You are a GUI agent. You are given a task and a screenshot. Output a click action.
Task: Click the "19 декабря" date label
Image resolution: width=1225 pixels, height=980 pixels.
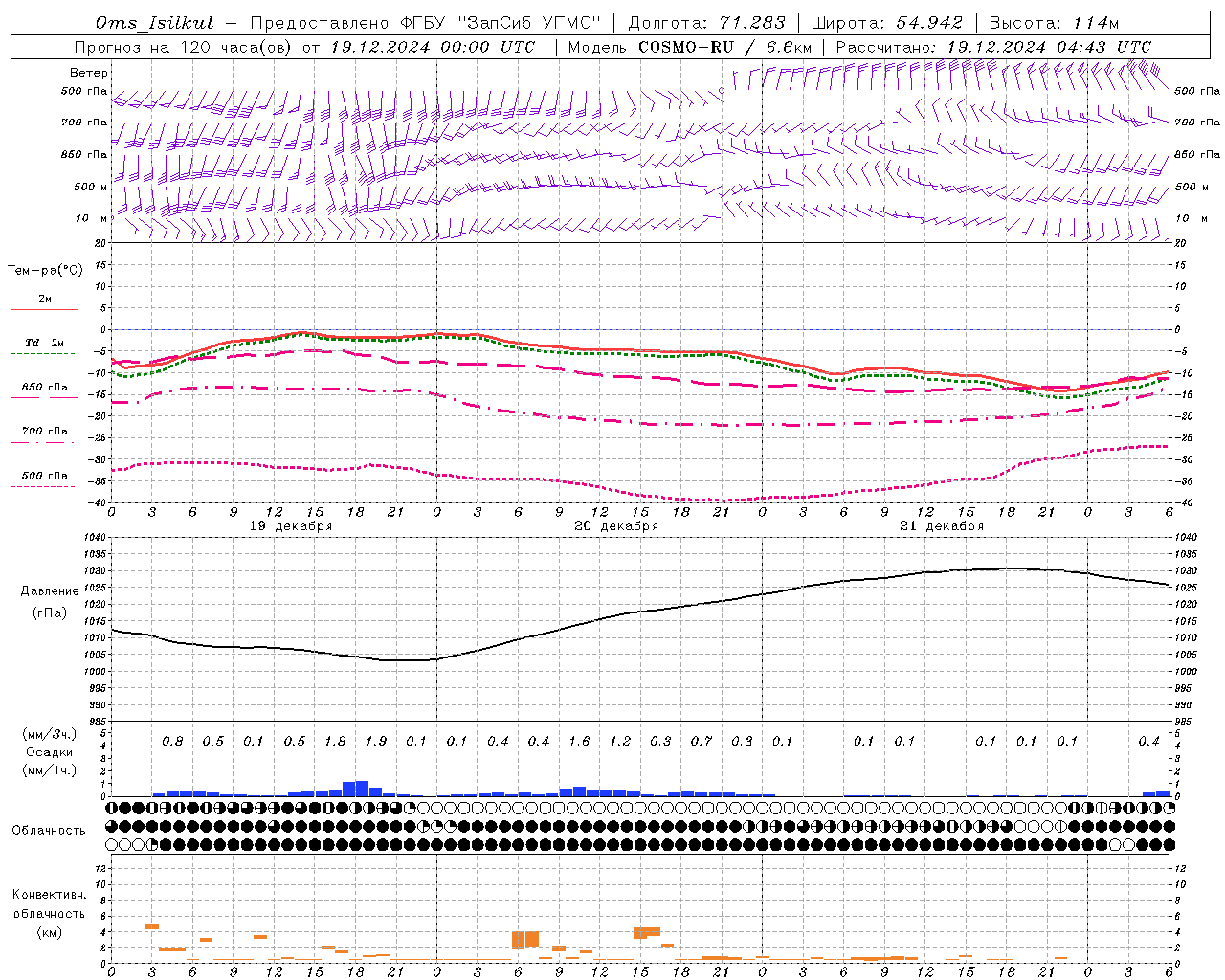291,526
